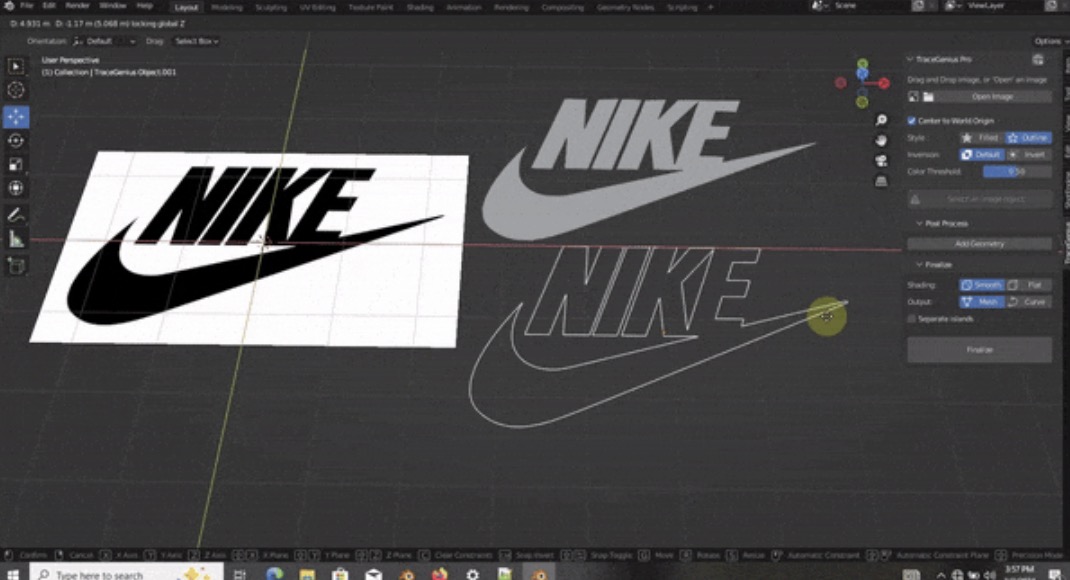Set Style to Outline
The height and width of the screenshot is (580, 1070).
coord(1028,138)
